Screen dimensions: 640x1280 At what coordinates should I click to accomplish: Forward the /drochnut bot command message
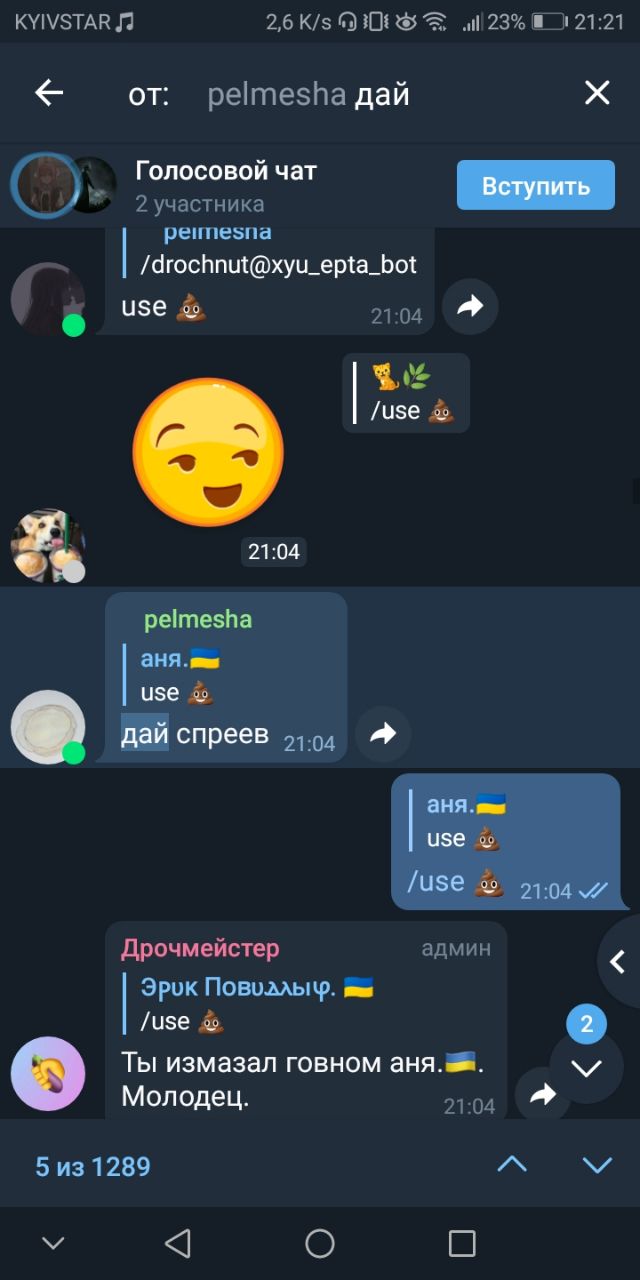[470, 306]
